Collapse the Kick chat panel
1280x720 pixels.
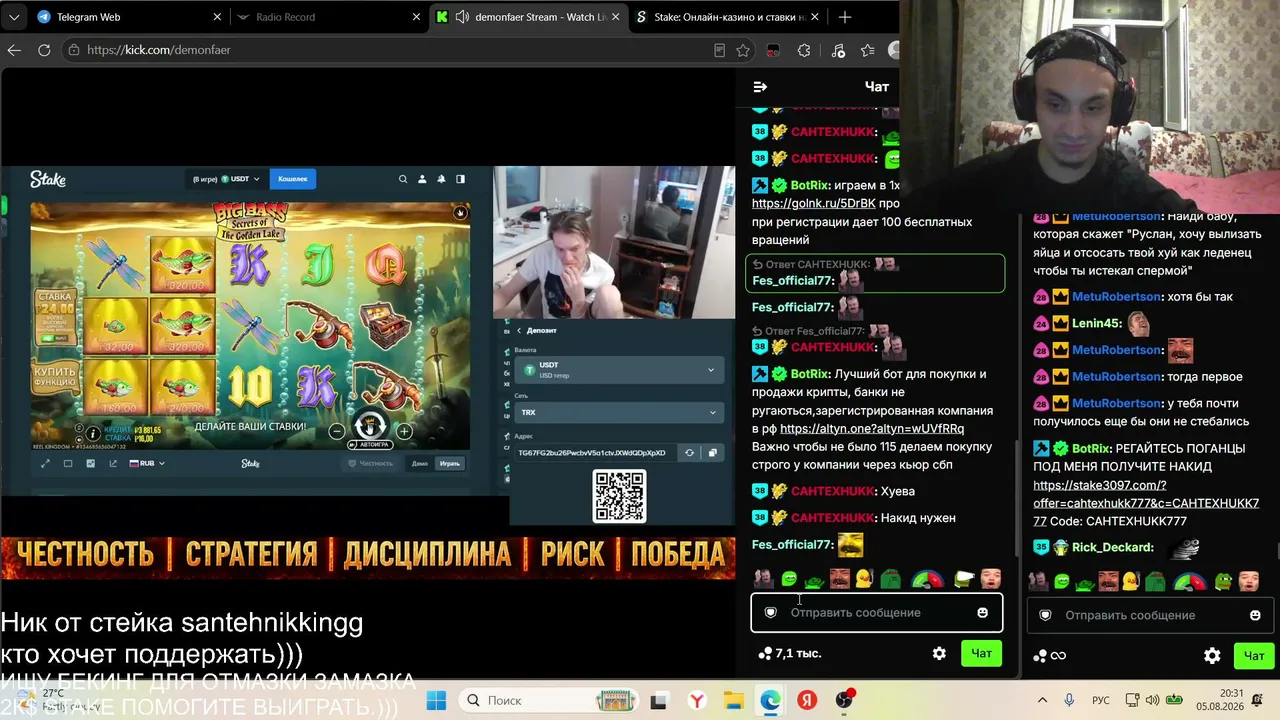coord(760,87)
